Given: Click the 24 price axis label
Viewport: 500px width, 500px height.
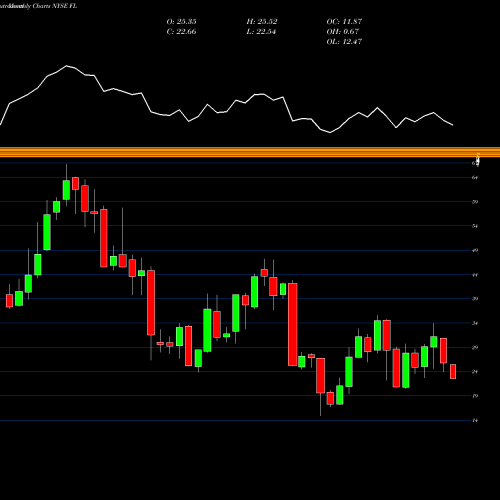Looking at the screenshot, I should tap(475, 372).
